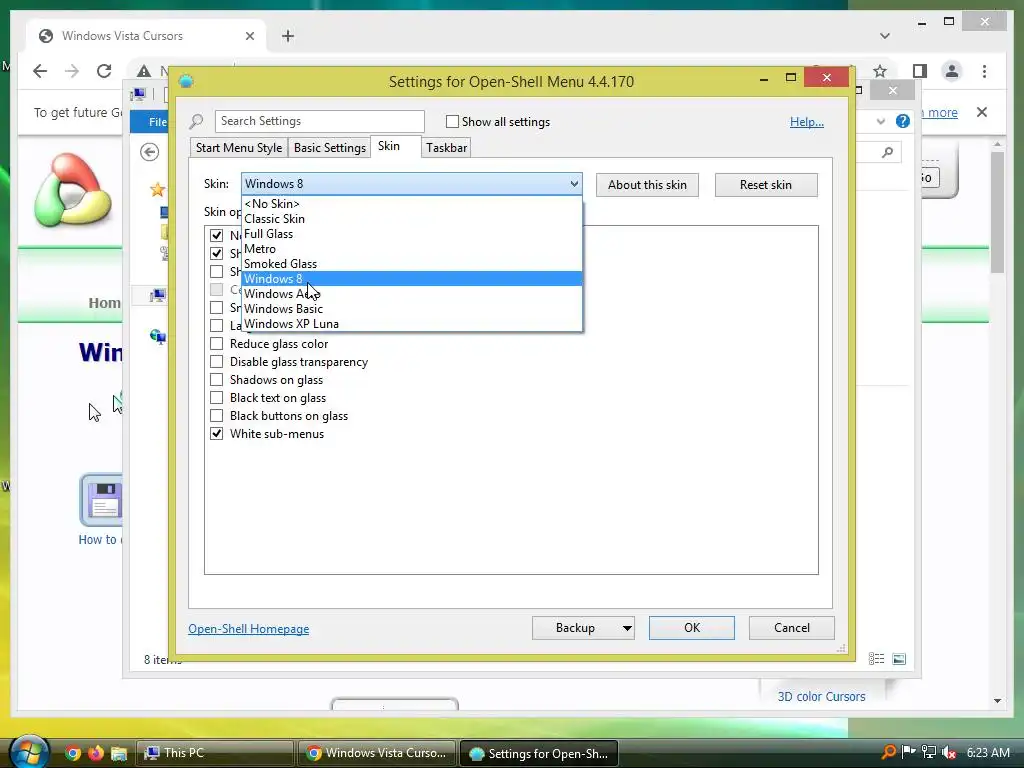Screen dimensions: 1024x768
Task: Open new Chrome tab with plus
Action: 288,36
